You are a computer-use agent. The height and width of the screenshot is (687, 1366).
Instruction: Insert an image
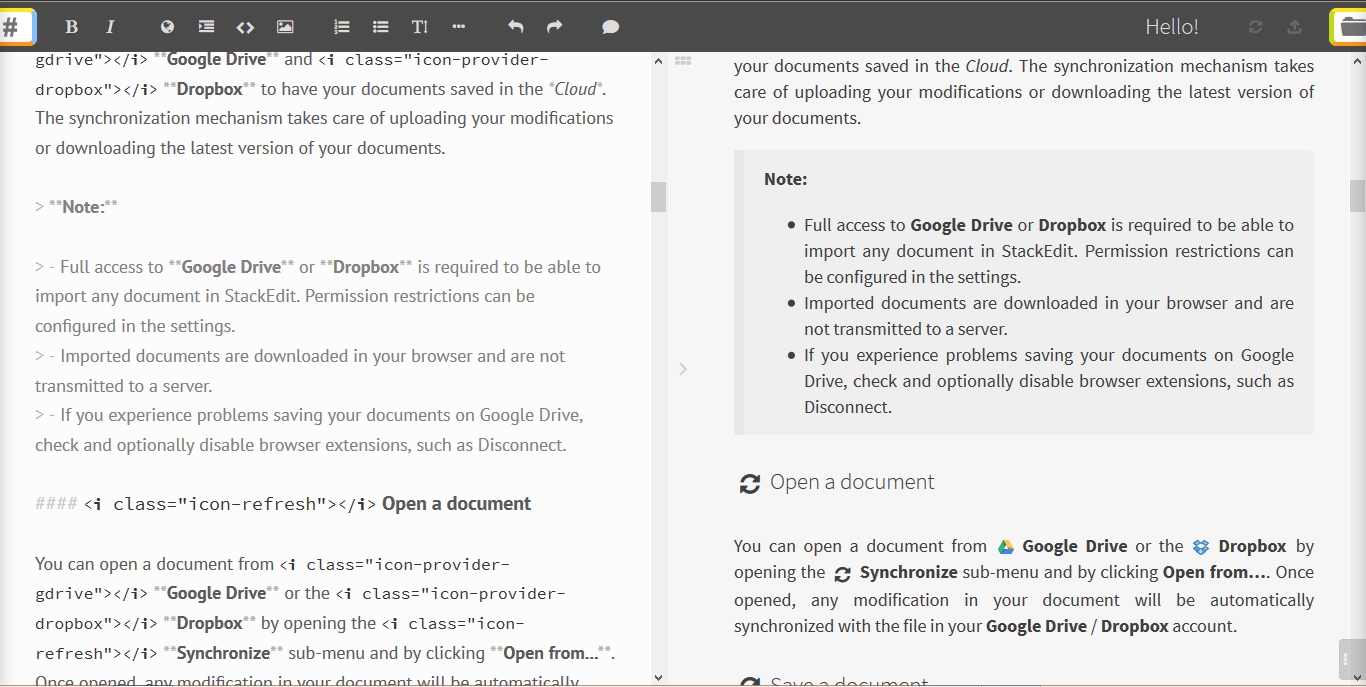click(x=285, y=27)
